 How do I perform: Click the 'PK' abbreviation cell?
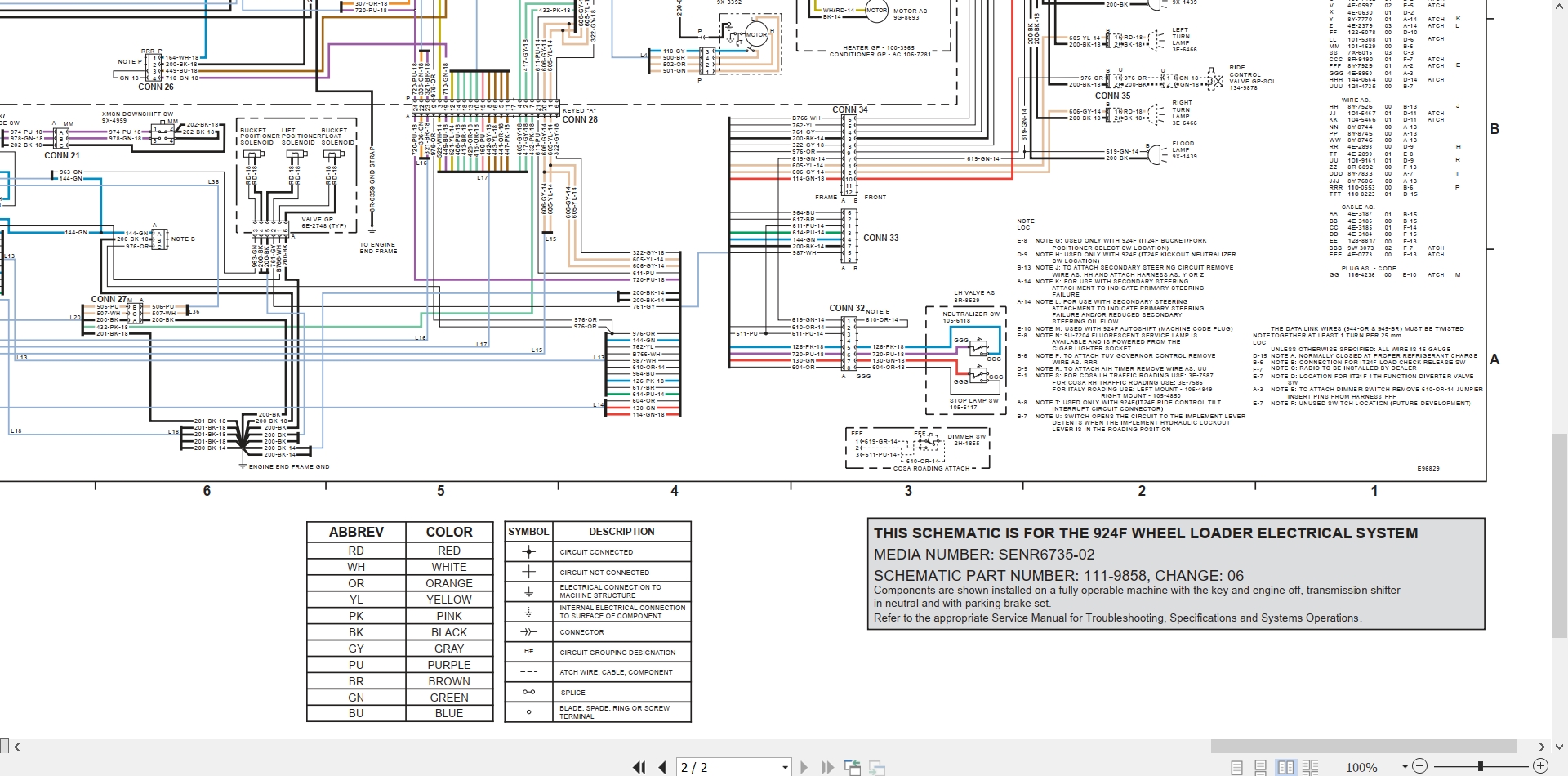point(356,616)
